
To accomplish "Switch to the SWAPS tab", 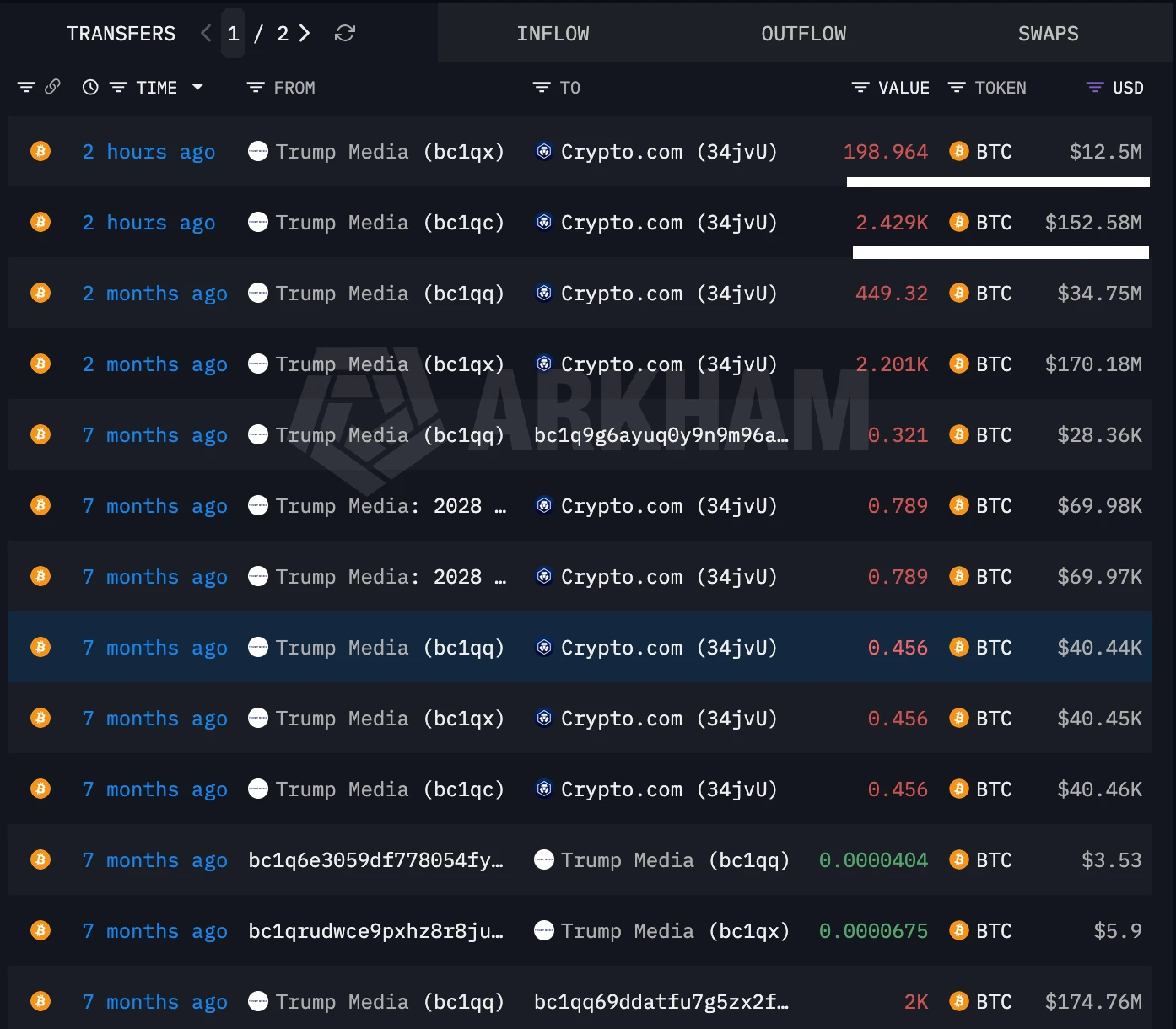I will point(1048,34).
